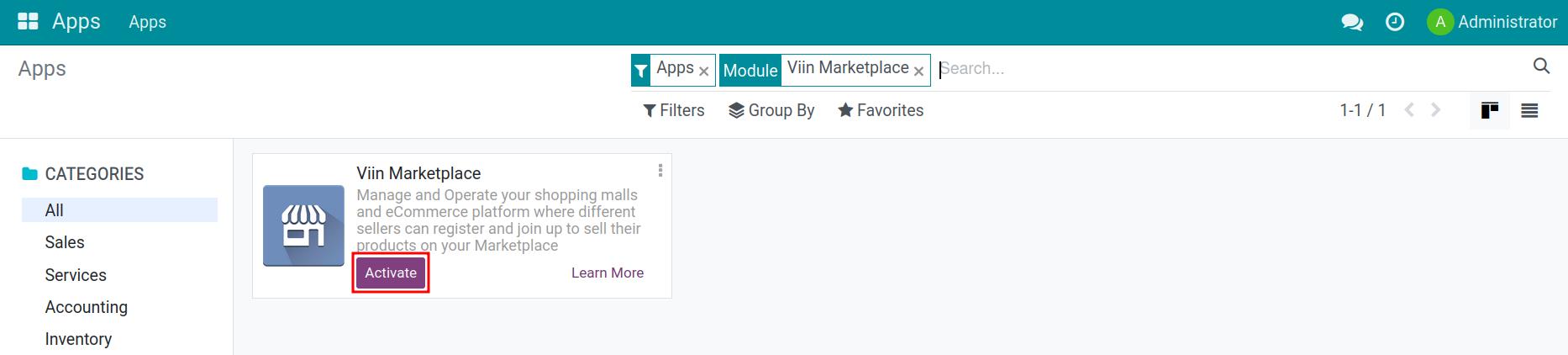The width and height of the screenshot is (1568, 355).
Task: Open the activities clock icon
Action: pos(1395,22)
